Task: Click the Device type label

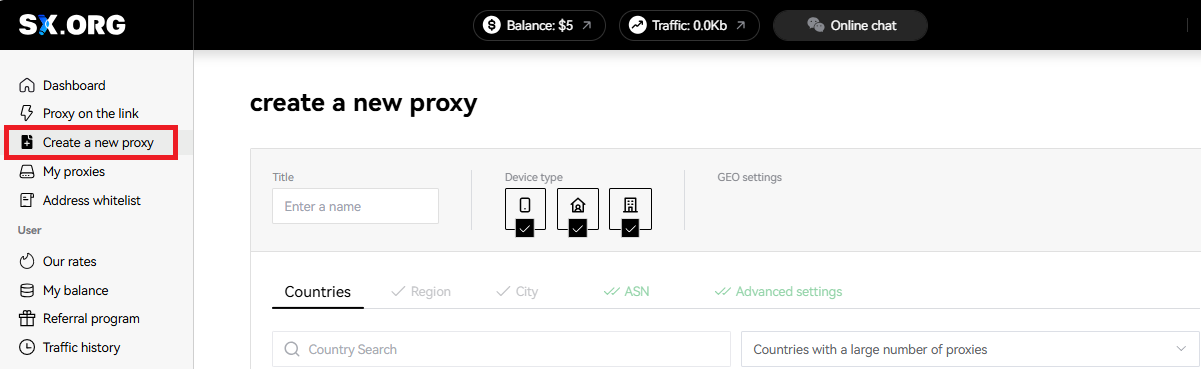Action: (x=534, y=177)
